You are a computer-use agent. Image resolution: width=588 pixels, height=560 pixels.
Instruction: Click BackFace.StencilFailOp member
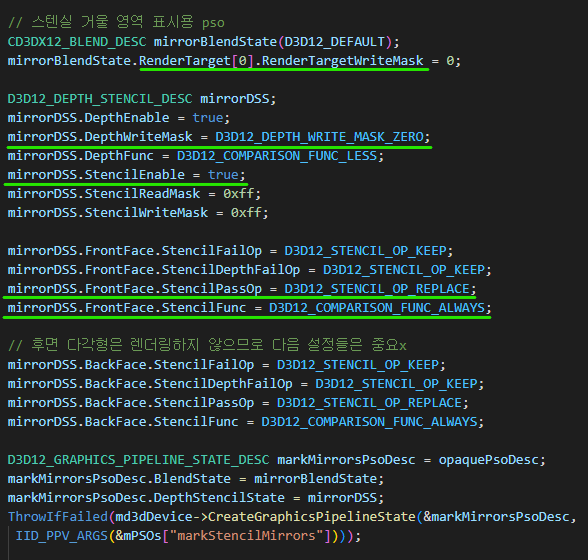pyautogui.click(x=169, y=365)
